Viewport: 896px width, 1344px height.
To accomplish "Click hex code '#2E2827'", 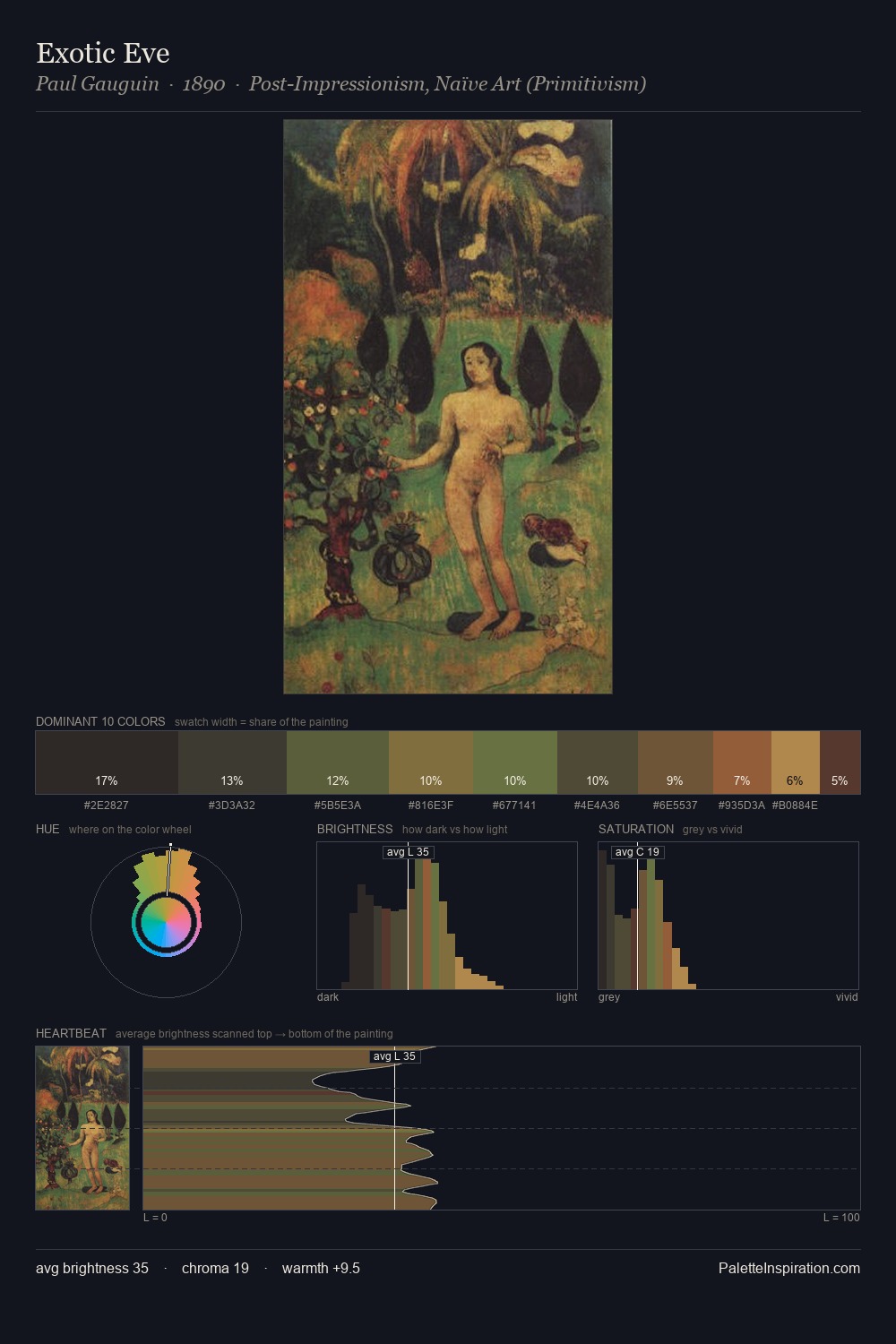I will (107, 806).
